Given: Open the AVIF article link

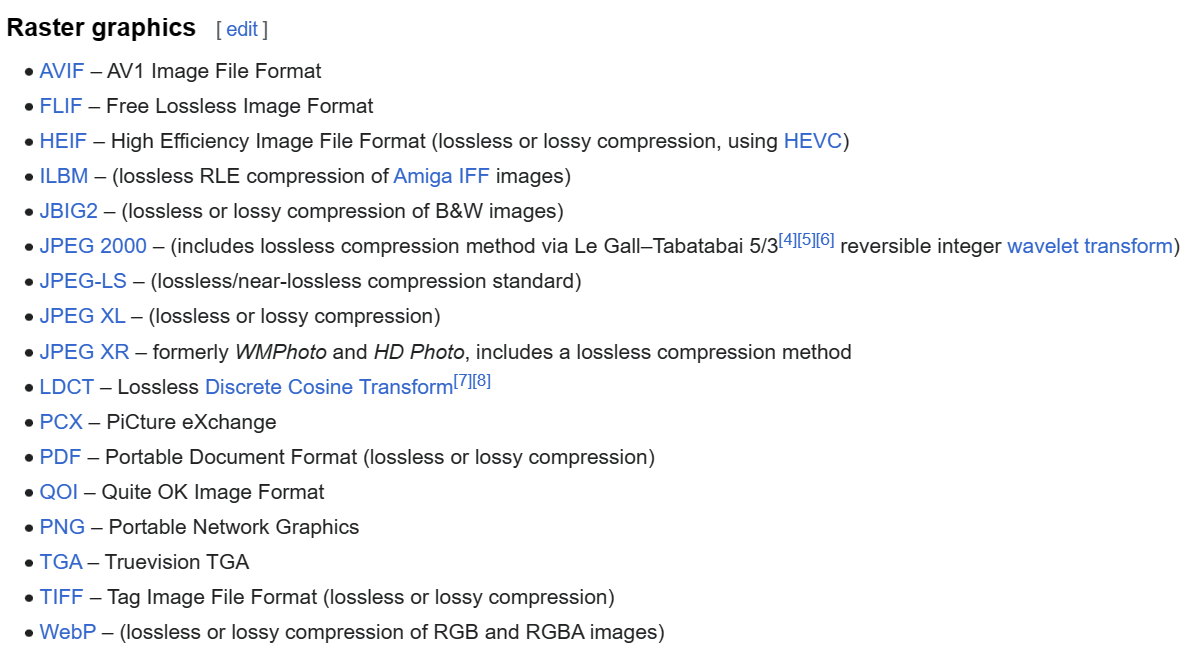Looking at the screenshot, I should tap(62, 71).
